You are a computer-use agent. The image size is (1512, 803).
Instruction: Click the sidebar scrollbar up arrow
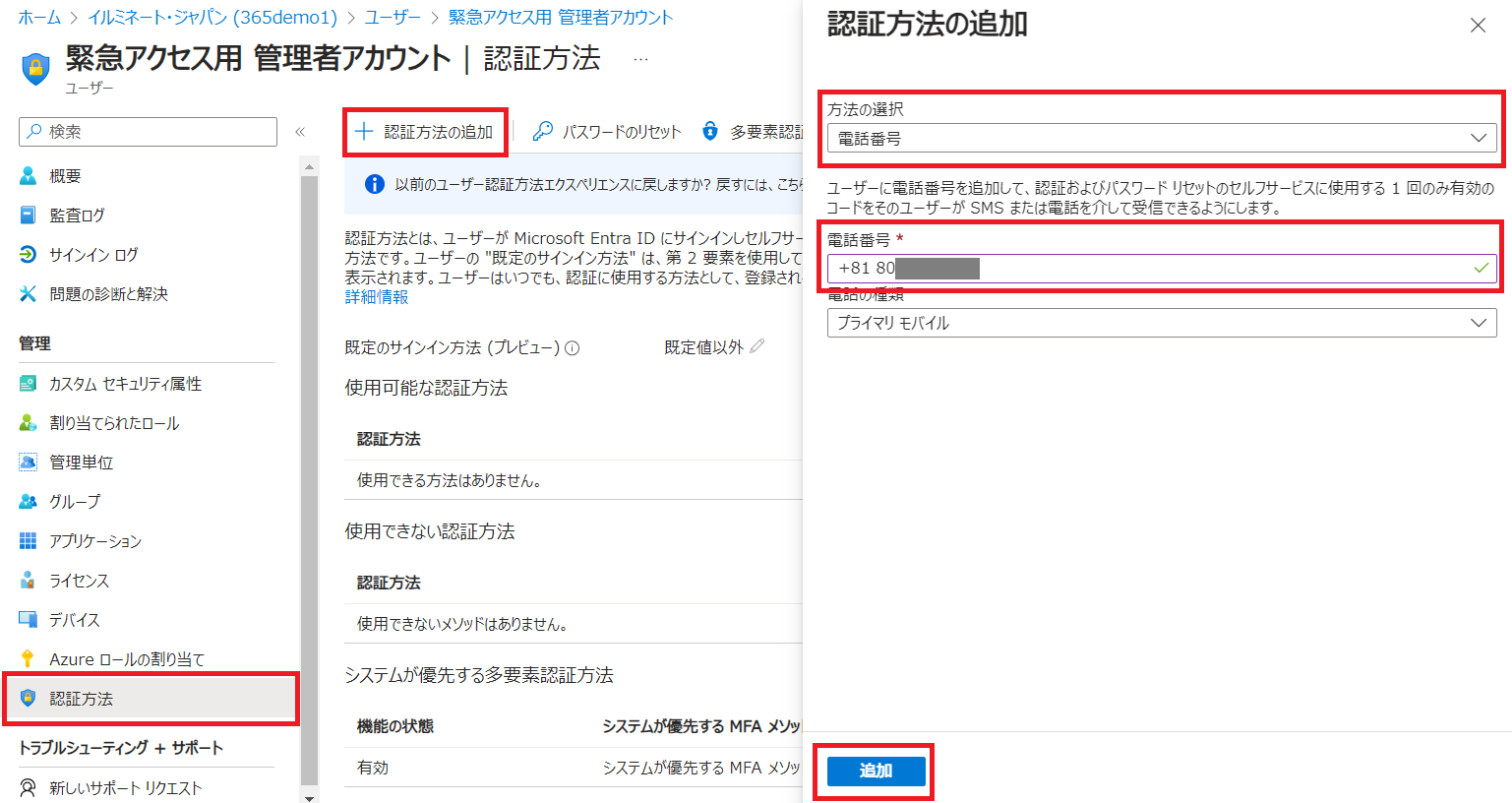click(310, 166)
